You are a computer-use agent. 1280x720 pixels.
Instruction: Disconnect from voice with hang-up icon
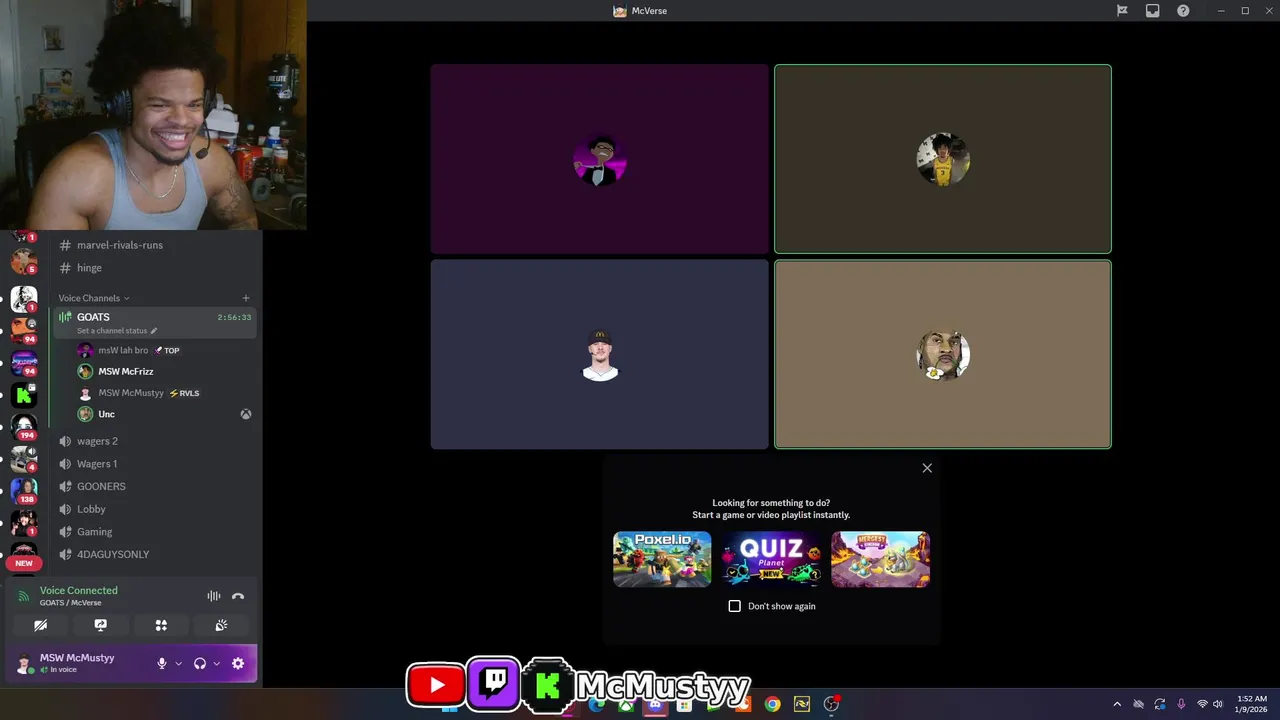coord(238,596)
